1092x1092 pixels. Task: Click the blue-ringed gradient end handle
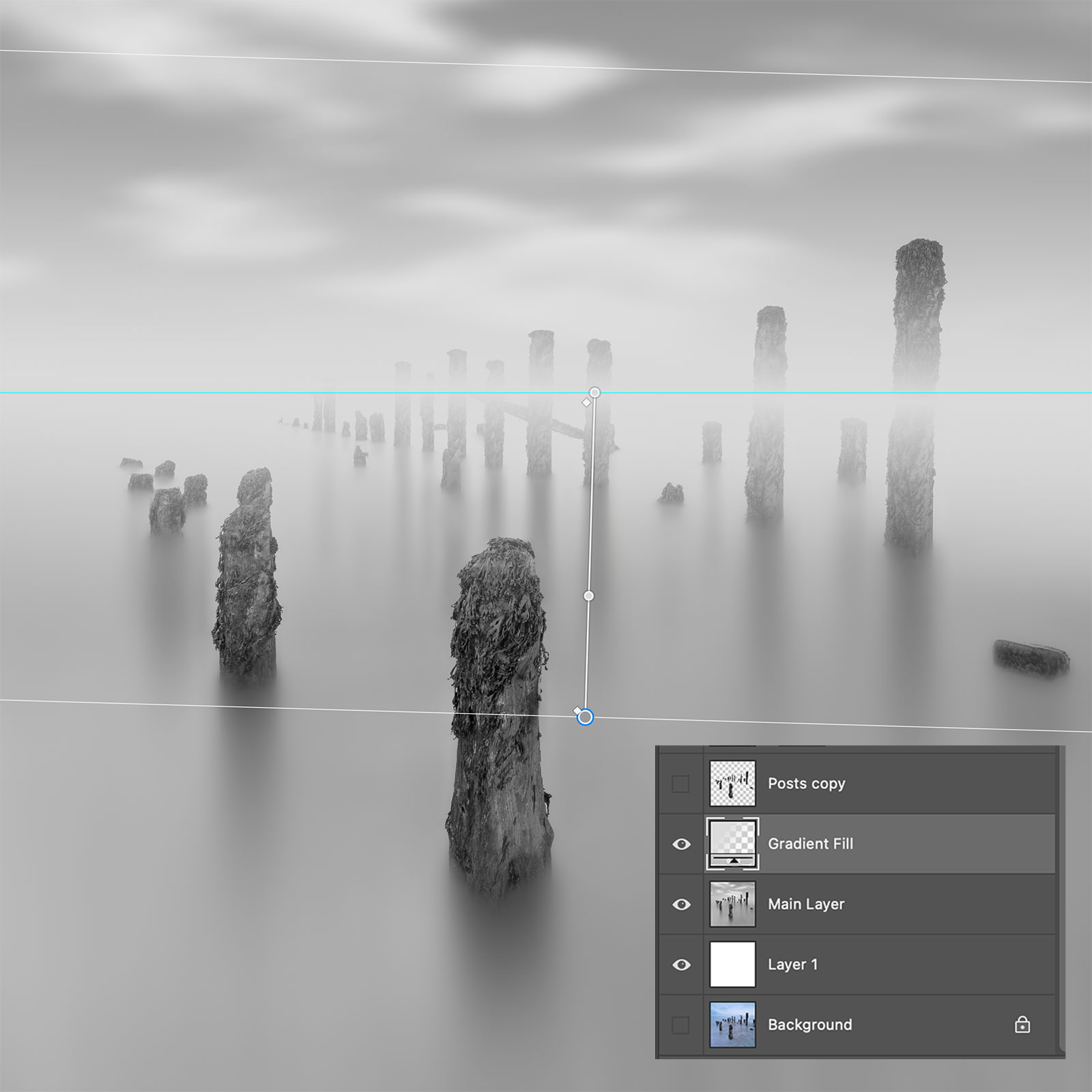586,717
